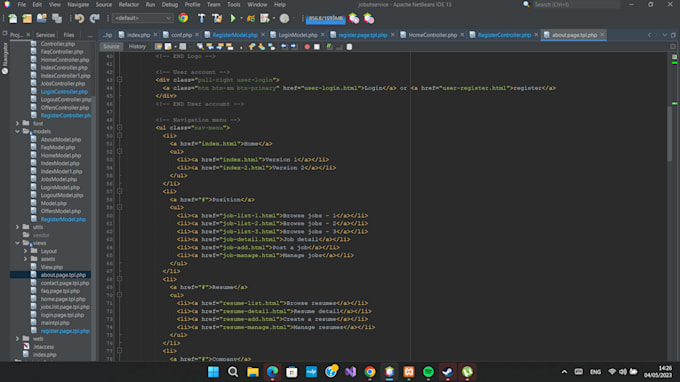The image size is (680, 382).
Task: Click the Shift Line Left icon
Action: [284, 46]
